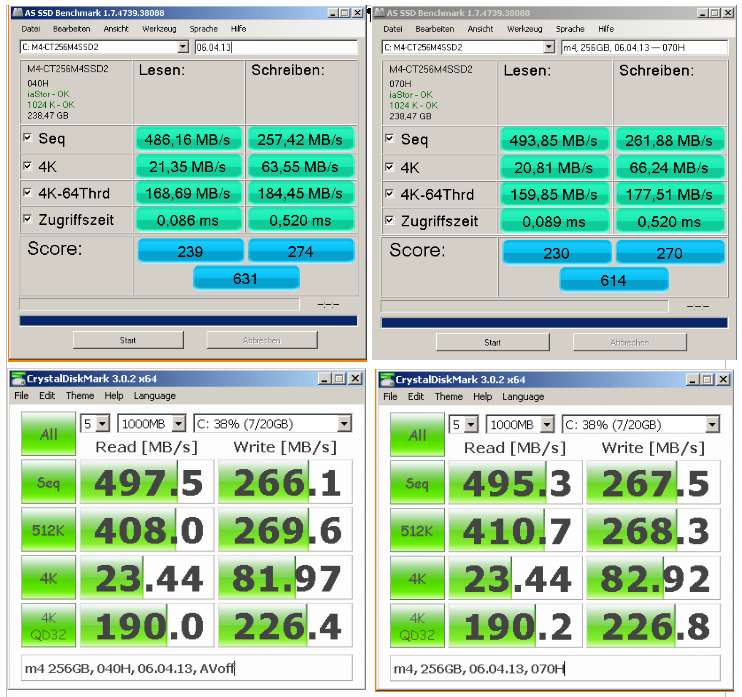Open Help menu in left CrystalDiskMark

pos(114,396)
